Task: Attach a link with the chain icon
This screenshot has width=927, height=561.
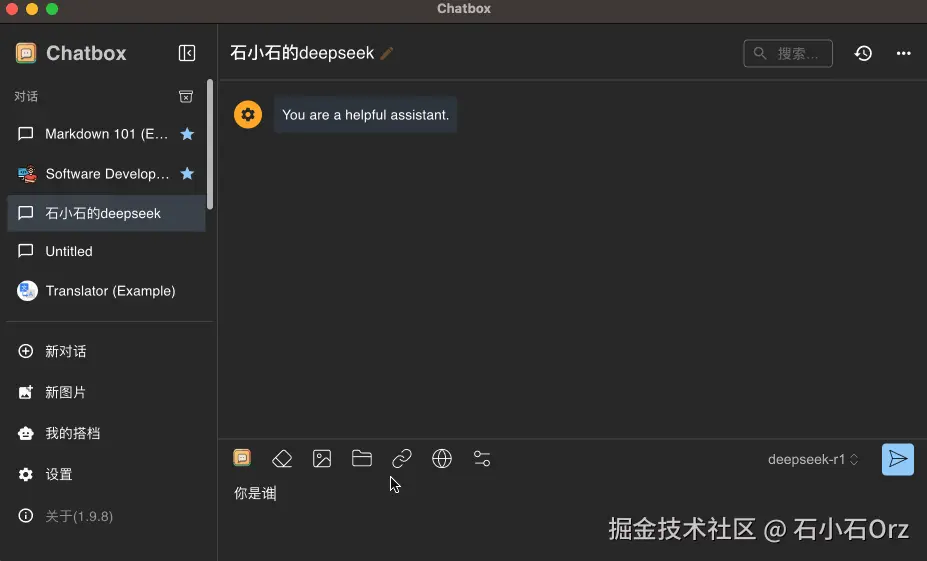Action: pyautogui.click(x=402, y=459)
